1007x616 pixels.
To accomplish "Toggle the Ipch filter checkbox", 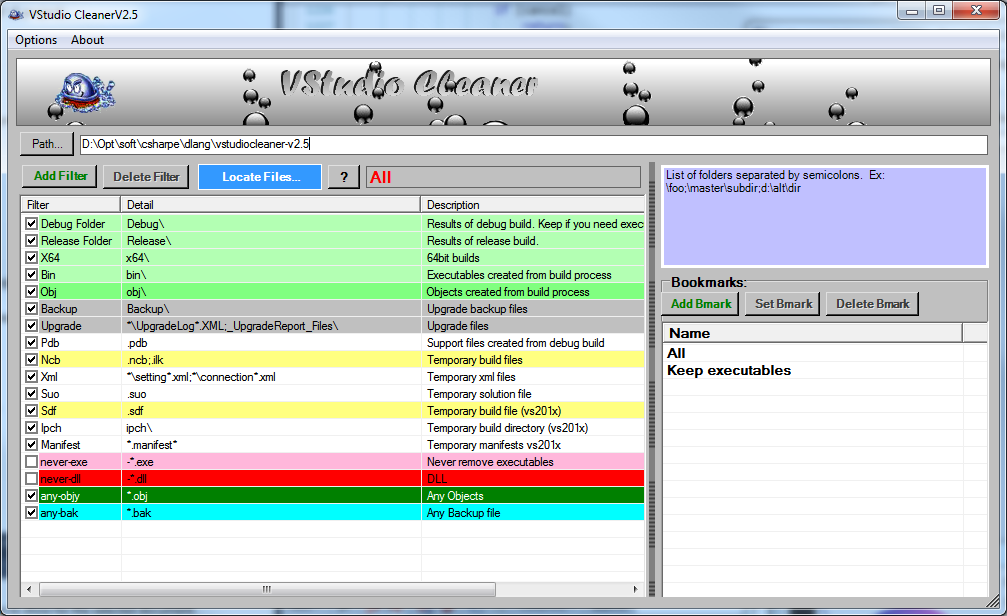I will pos(31,428).
